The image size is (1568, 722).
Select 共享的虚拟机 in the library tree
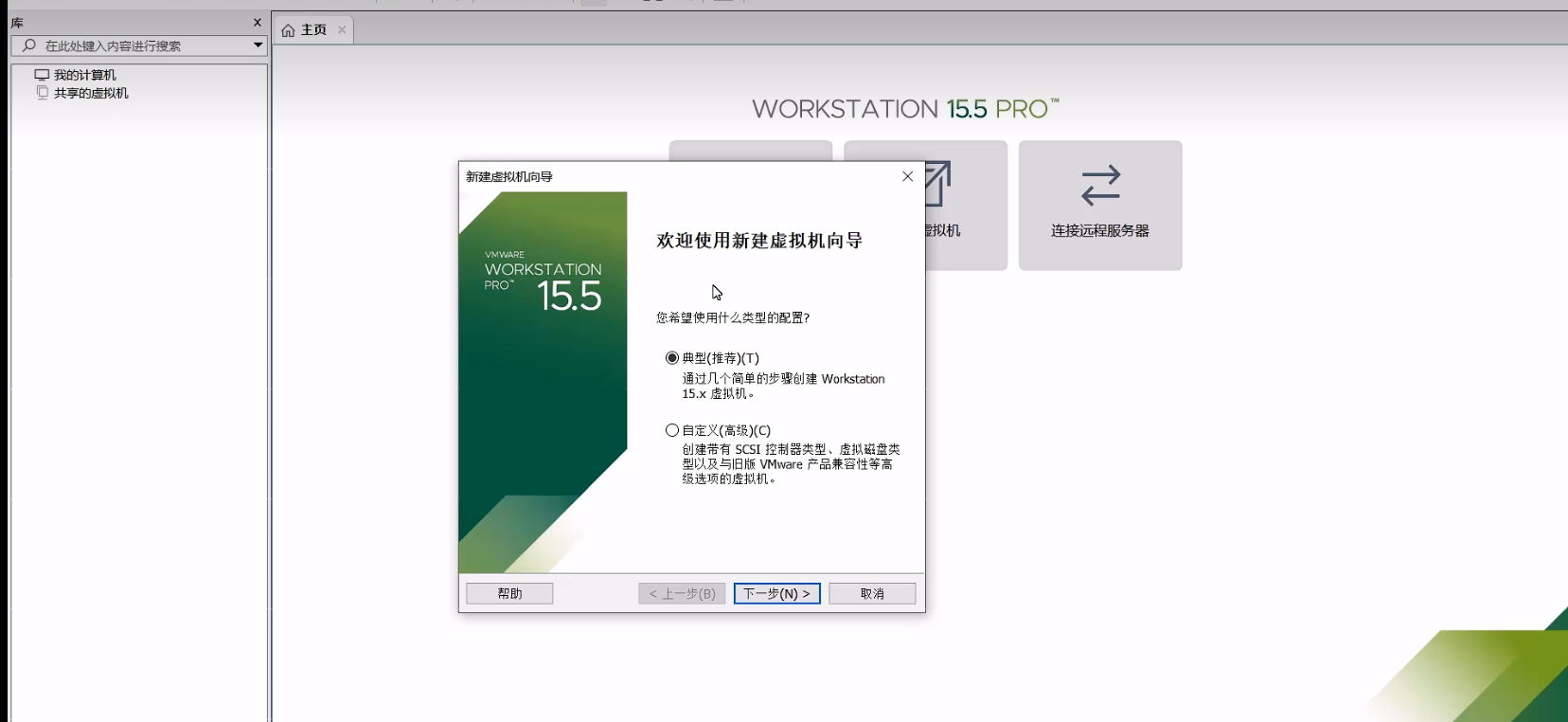coord(91,93)
